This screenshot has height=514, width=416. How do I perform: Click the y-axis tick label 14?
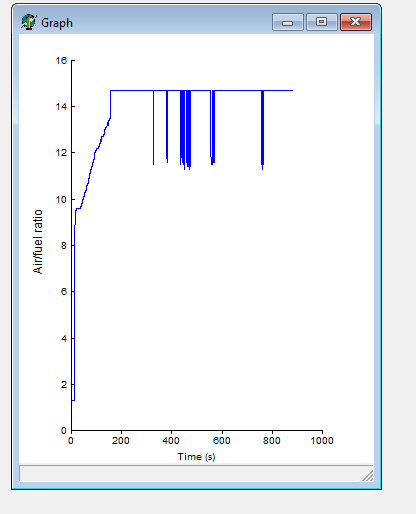tap(61, 107)
